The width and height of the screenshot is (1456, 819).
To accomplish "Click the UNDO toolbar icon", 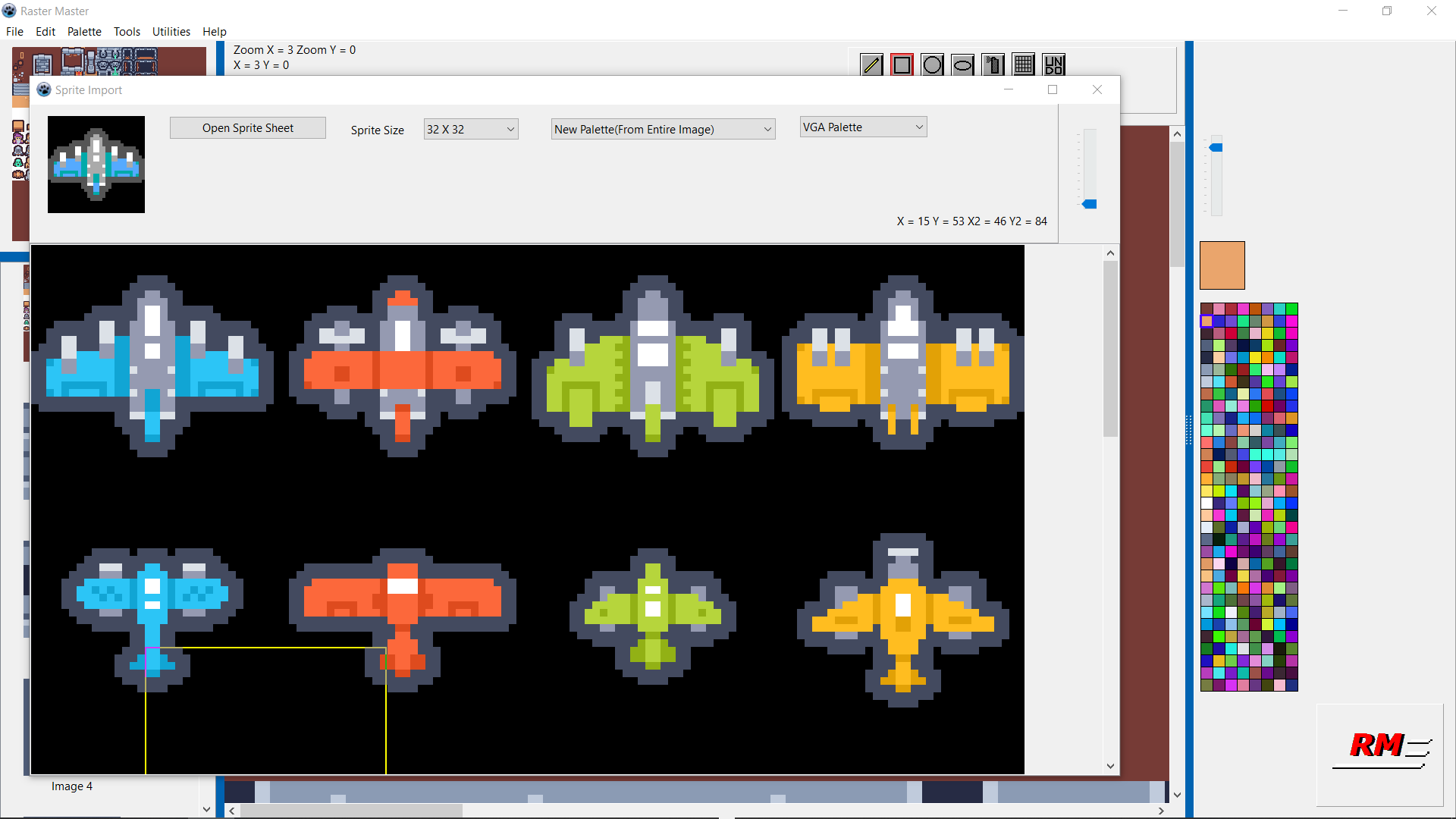I will click(1053, 64).
